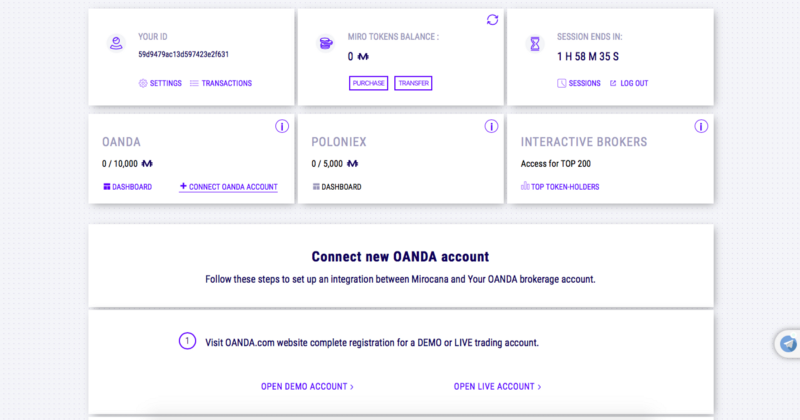Open the Poloniex Dashboard link
The height and width of the screenshot is (420, 800).
point(337,187)
